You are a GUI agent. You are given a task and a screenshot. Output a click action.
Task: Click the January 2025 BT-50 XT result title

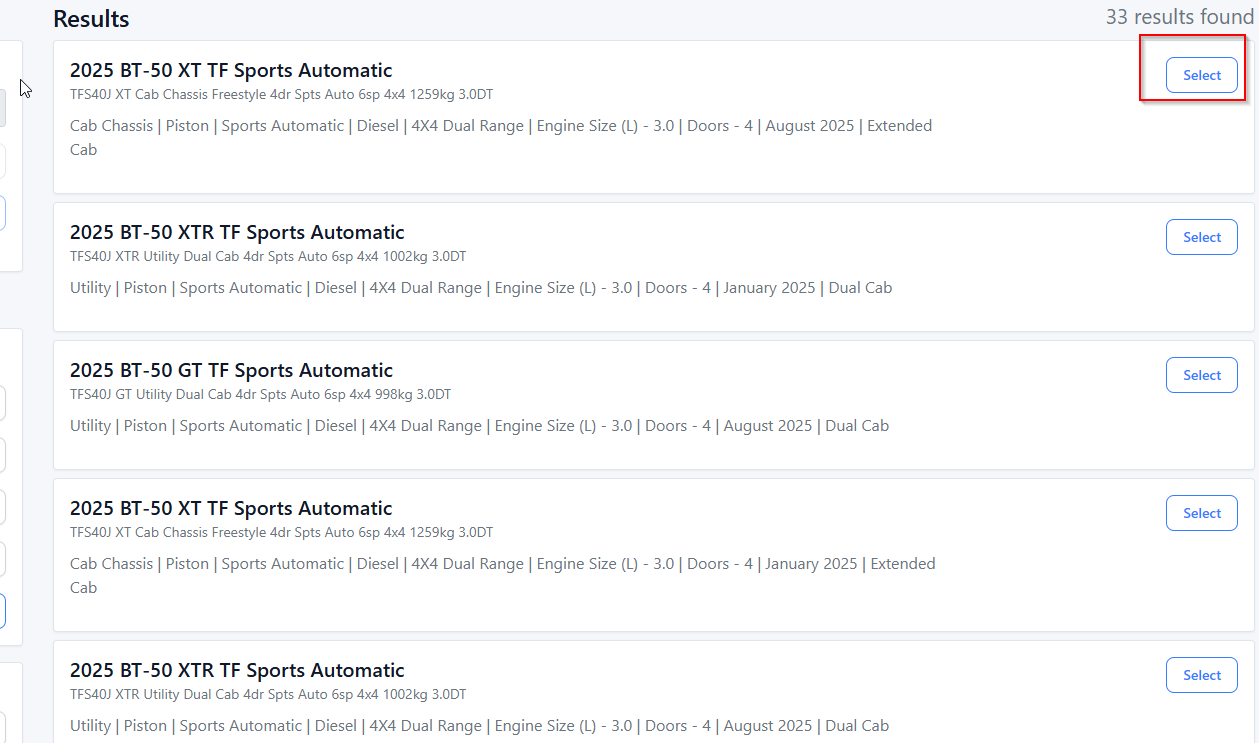click(x=231, y=508)
